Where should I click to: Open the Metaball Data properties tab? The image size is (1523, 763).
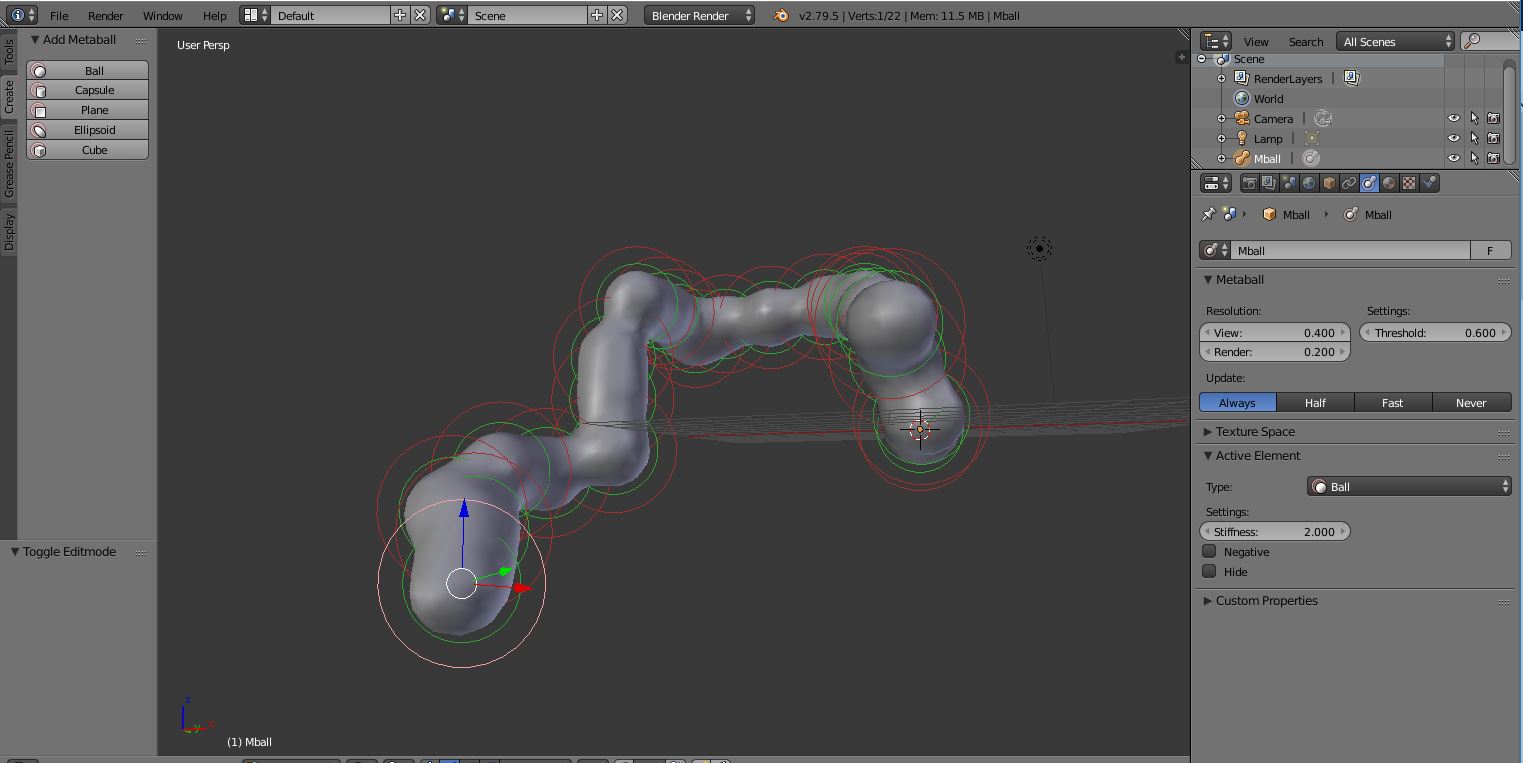(x=1369, y=183)
